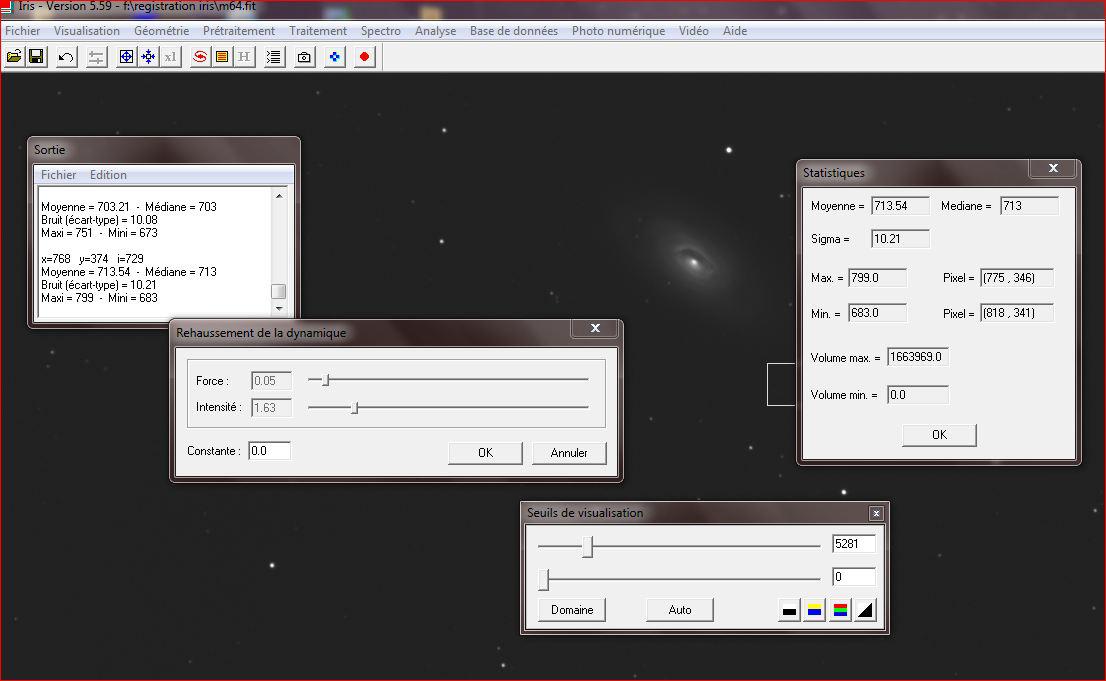The height and width of the screenshot is (681, 1106).
Task: Click the low threshold field showing 0
Action: coord(853,577)
